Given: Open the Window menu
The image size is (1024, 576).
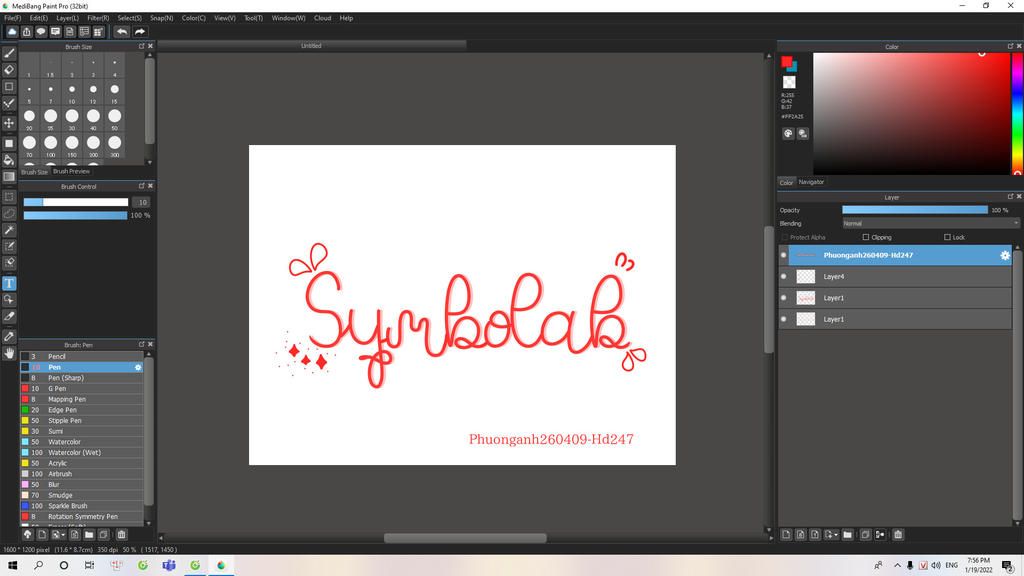Looking at the screenshot, I should (x=289, y=18).
